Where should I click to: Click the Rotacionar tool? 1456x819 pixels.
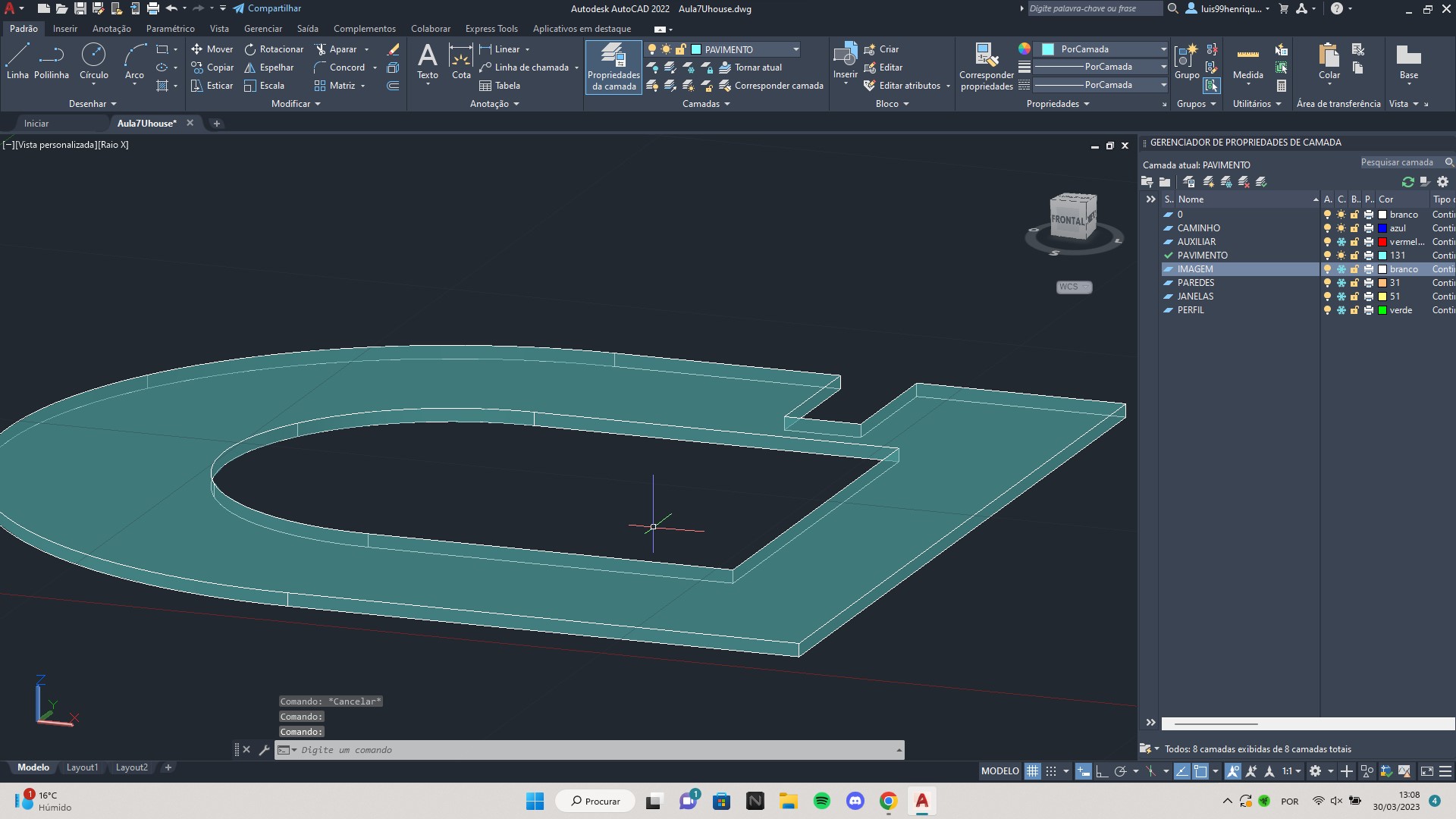[274, 49]
